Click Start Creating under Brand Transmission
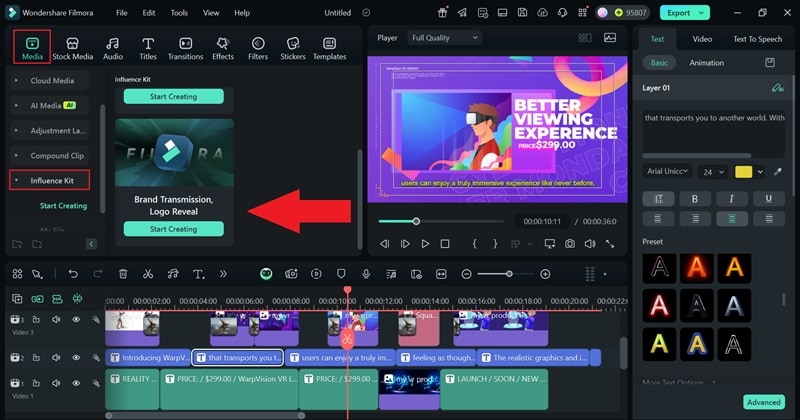The width and height of the screenshot is (800, 420). [173, 229]
